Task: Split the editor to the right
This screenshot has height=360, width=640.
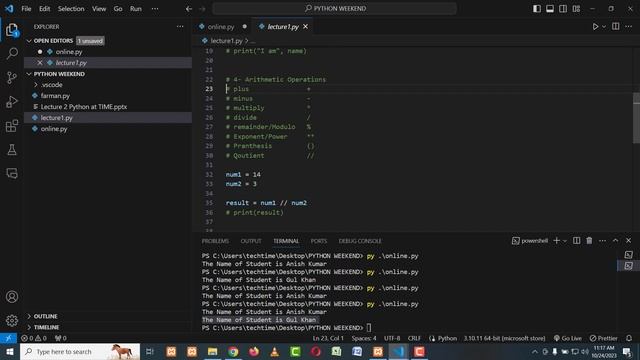Action: tap(616, 27)
